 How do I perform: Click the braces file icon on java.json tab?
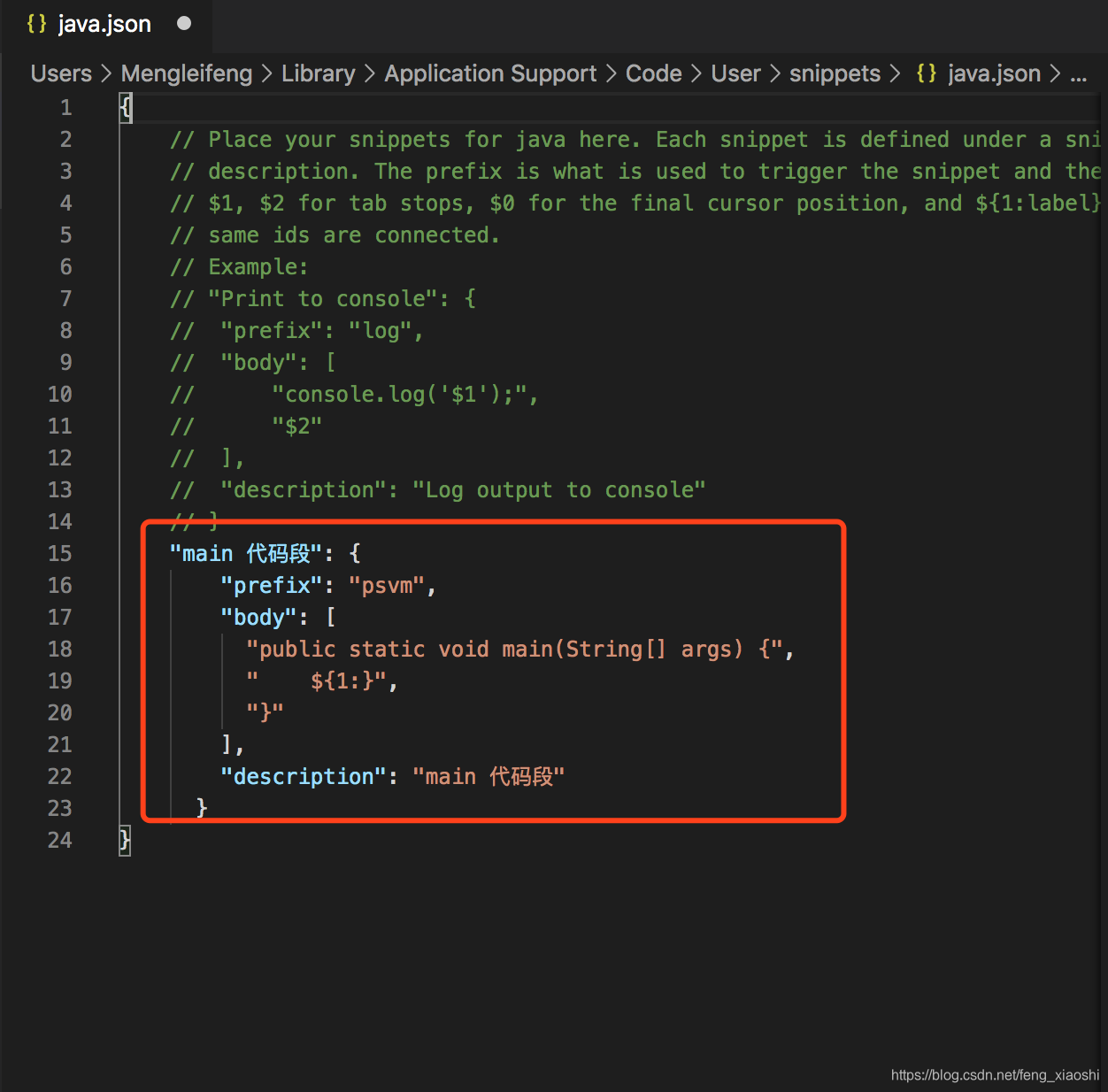[x=36, y=24]
